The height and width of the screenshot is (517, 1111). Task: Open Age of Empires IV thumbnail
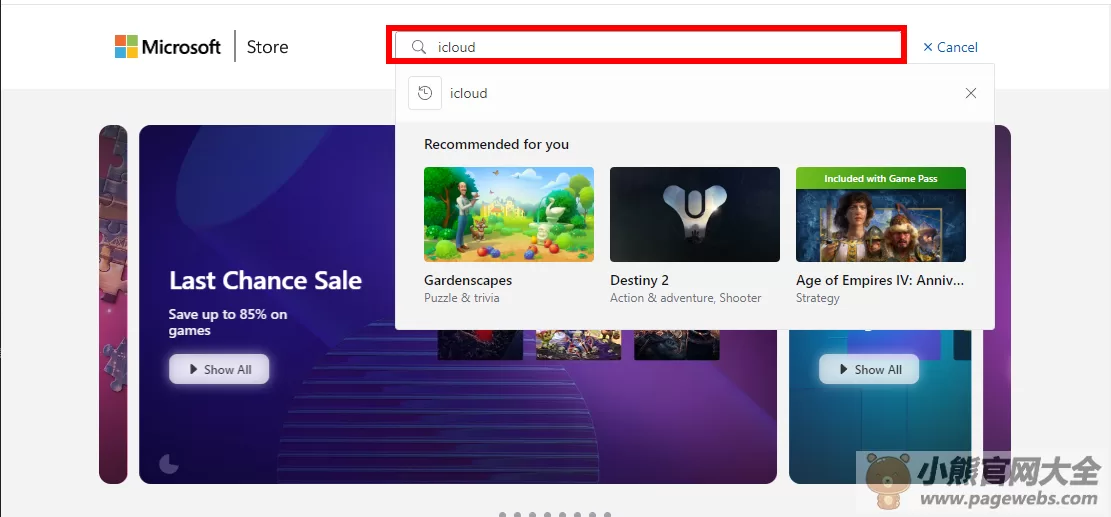pos(881,215)
